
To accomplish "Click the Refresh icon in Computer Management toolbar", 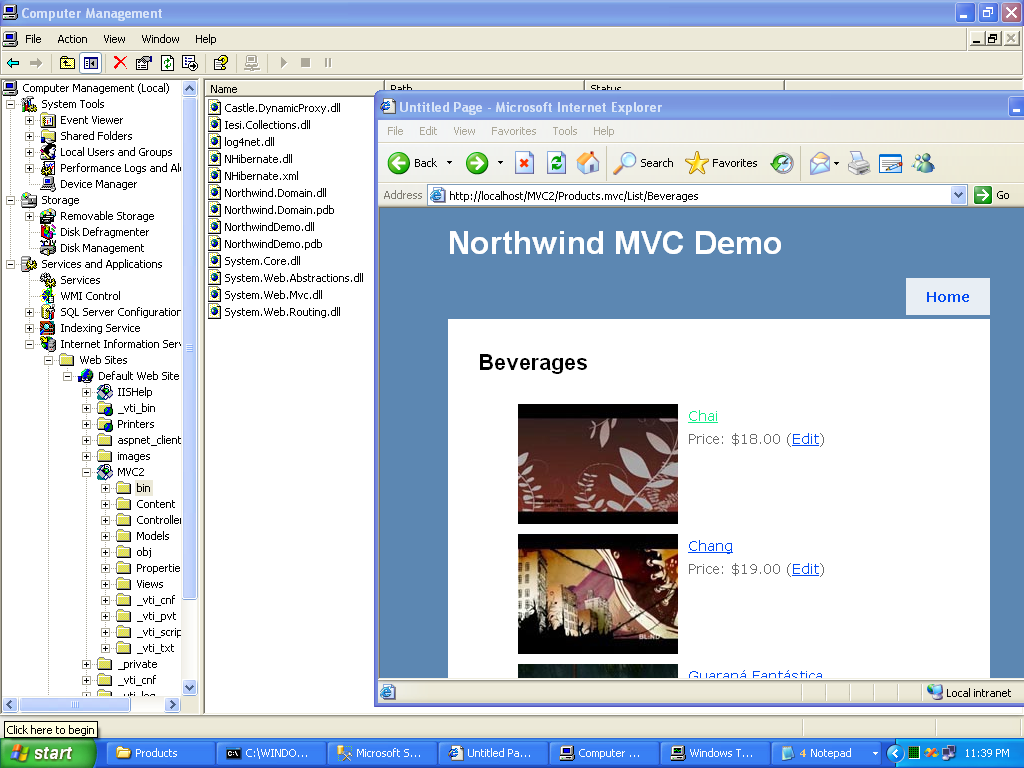I will tap(168, 63).
